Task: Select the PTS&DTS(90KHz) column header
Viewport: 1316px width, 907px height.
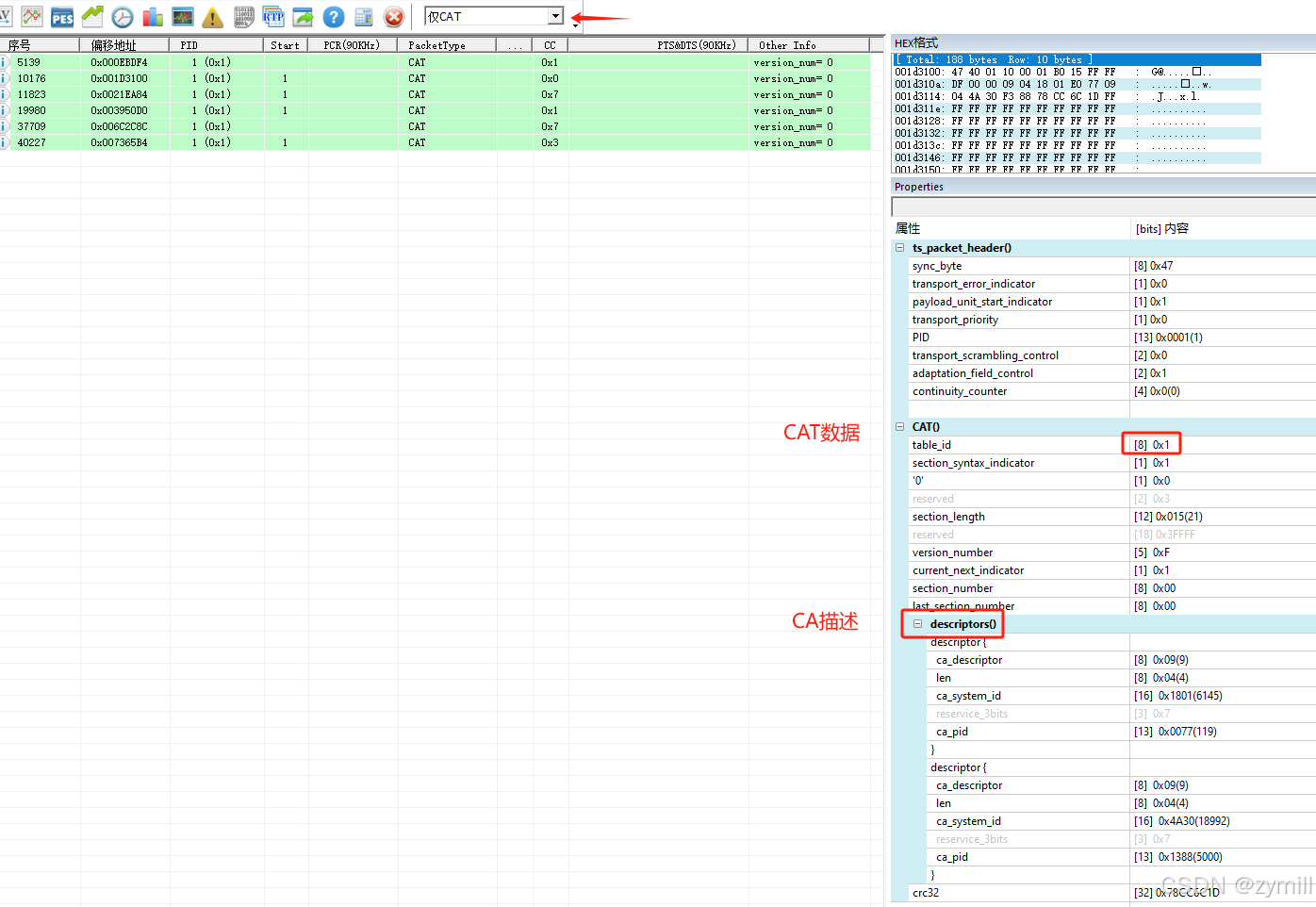Action: point(658,44)
